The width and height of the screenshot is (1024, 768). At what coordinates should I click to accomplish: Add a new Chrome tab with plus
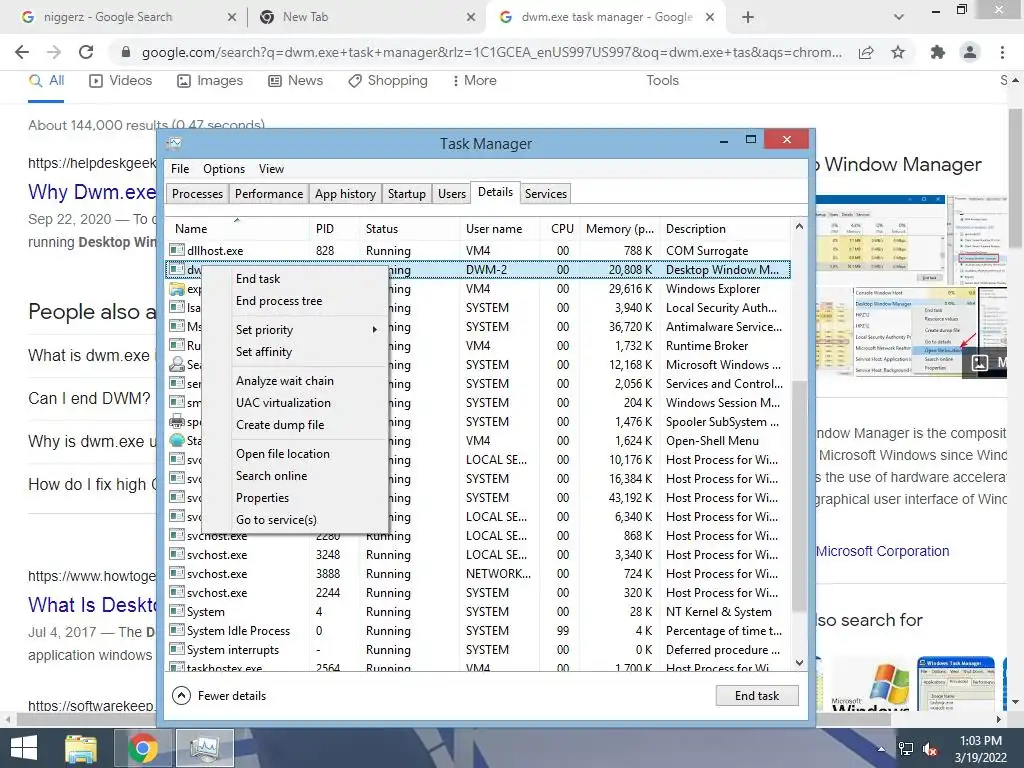(748, 17)
